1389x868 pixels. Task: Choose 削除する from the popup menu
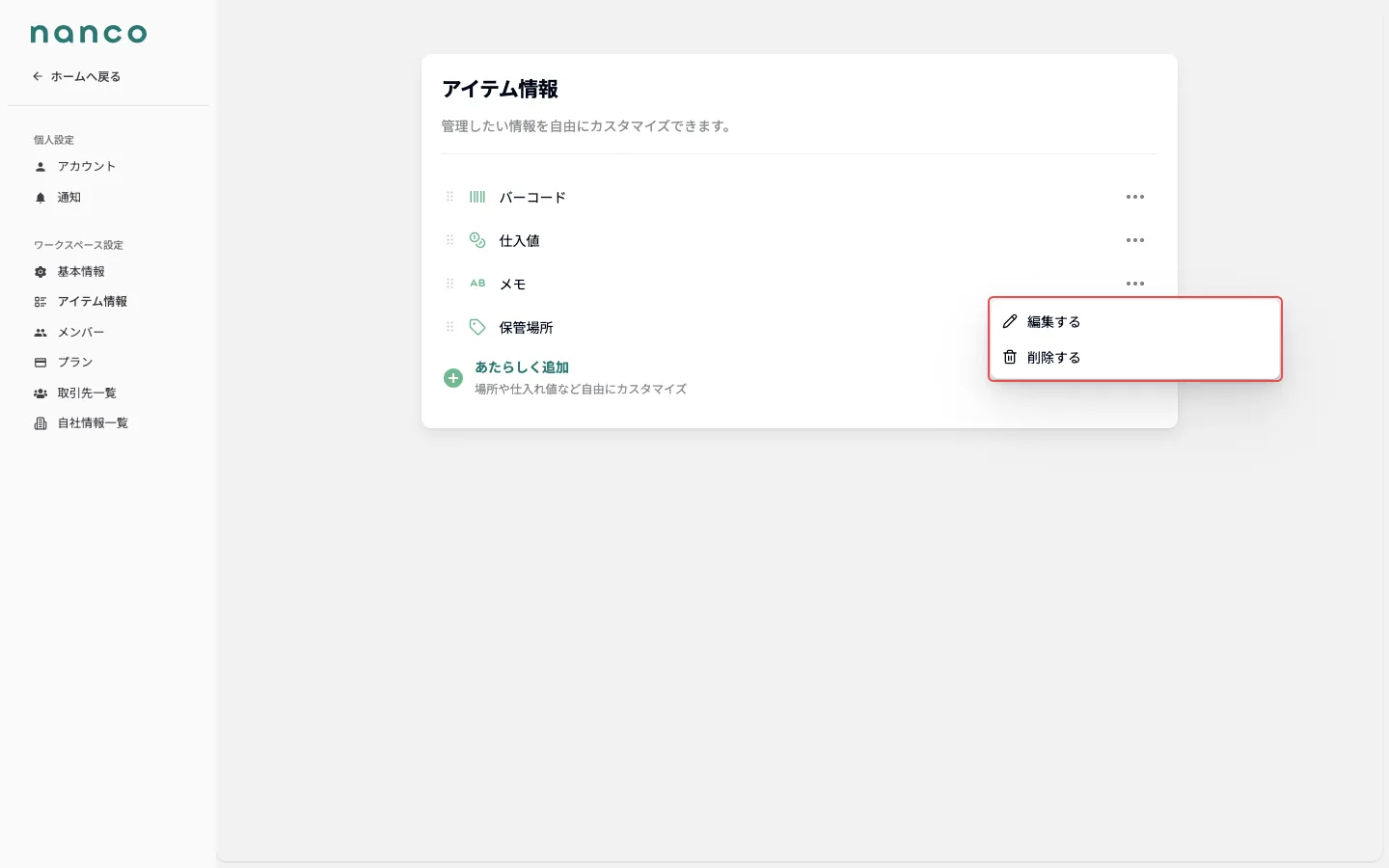coord(1135,357)
